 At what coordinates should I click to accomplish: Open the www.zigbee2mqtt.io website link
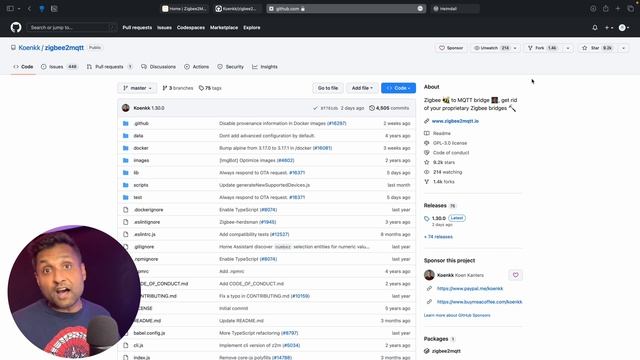[455, 121]
